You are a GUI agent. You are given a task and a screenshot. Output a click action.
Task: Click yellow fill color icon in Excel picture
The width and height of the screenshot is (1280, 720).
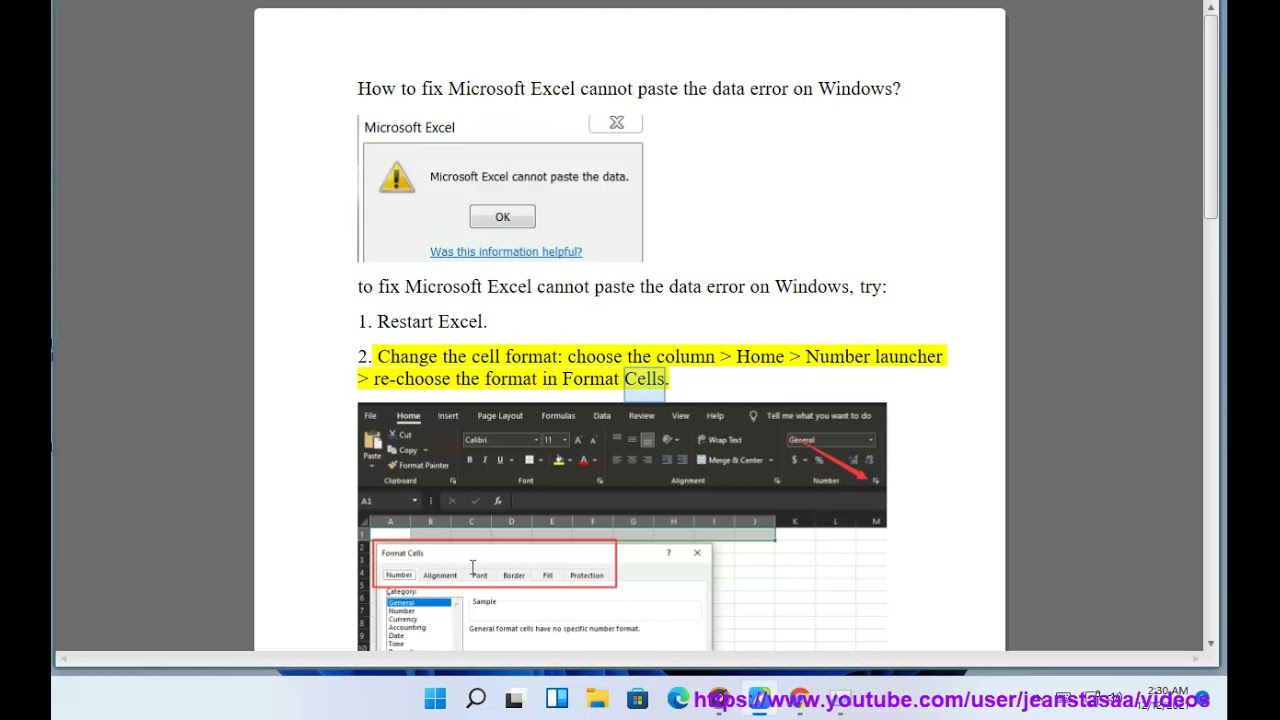coord(559,460)
